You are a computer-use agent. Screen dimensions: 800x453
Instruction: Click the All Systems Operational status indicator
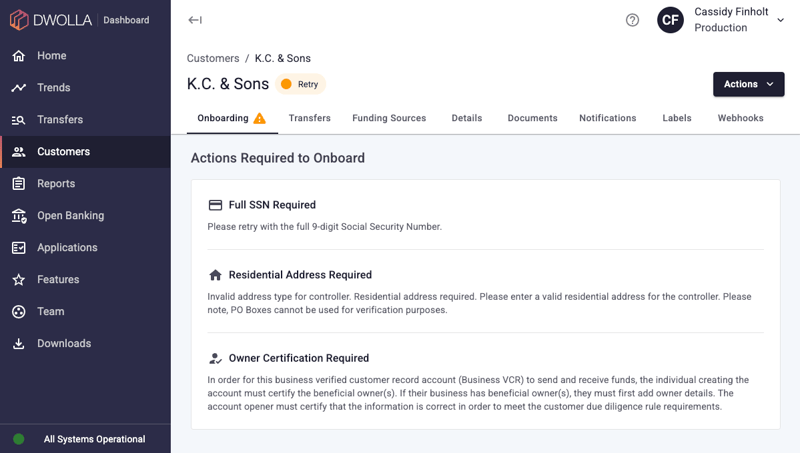(94, 439)
